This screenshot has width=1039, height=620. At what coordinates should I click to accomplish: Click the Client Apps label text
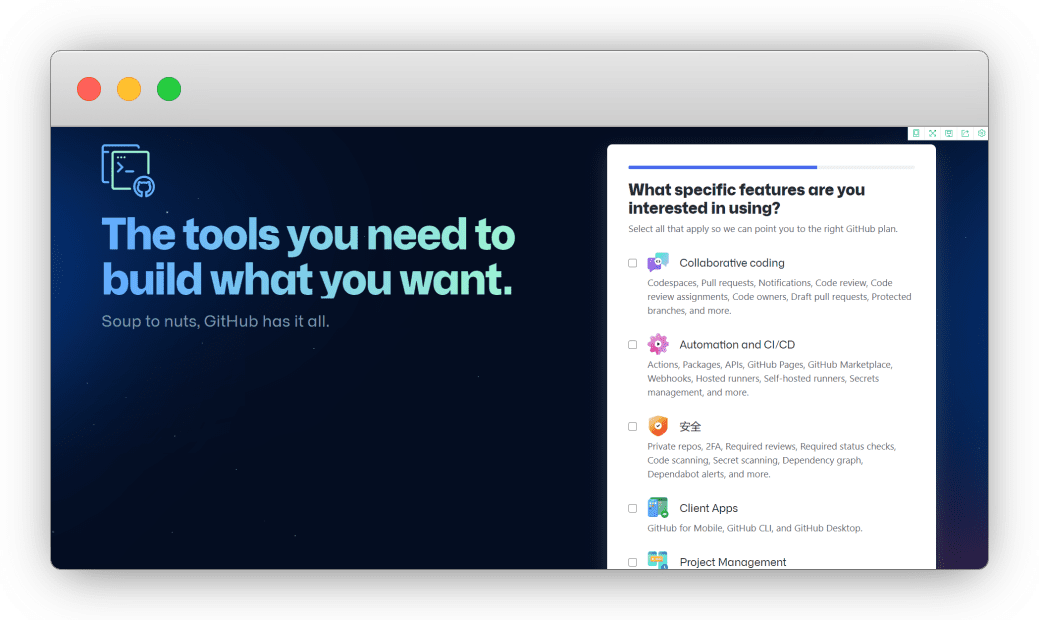(708, 508)
